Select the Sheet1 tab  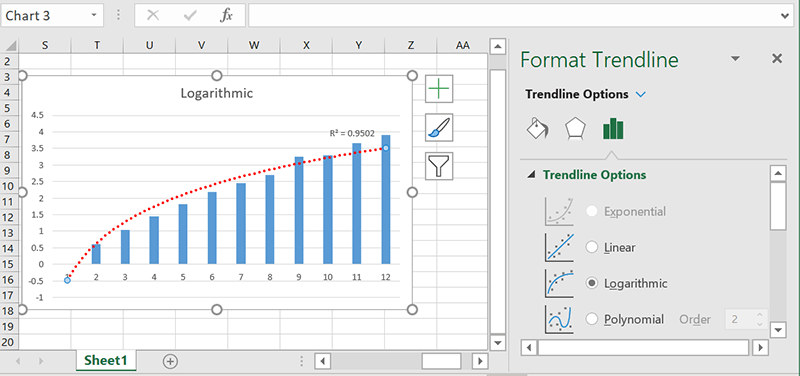[x=106, y=360]
